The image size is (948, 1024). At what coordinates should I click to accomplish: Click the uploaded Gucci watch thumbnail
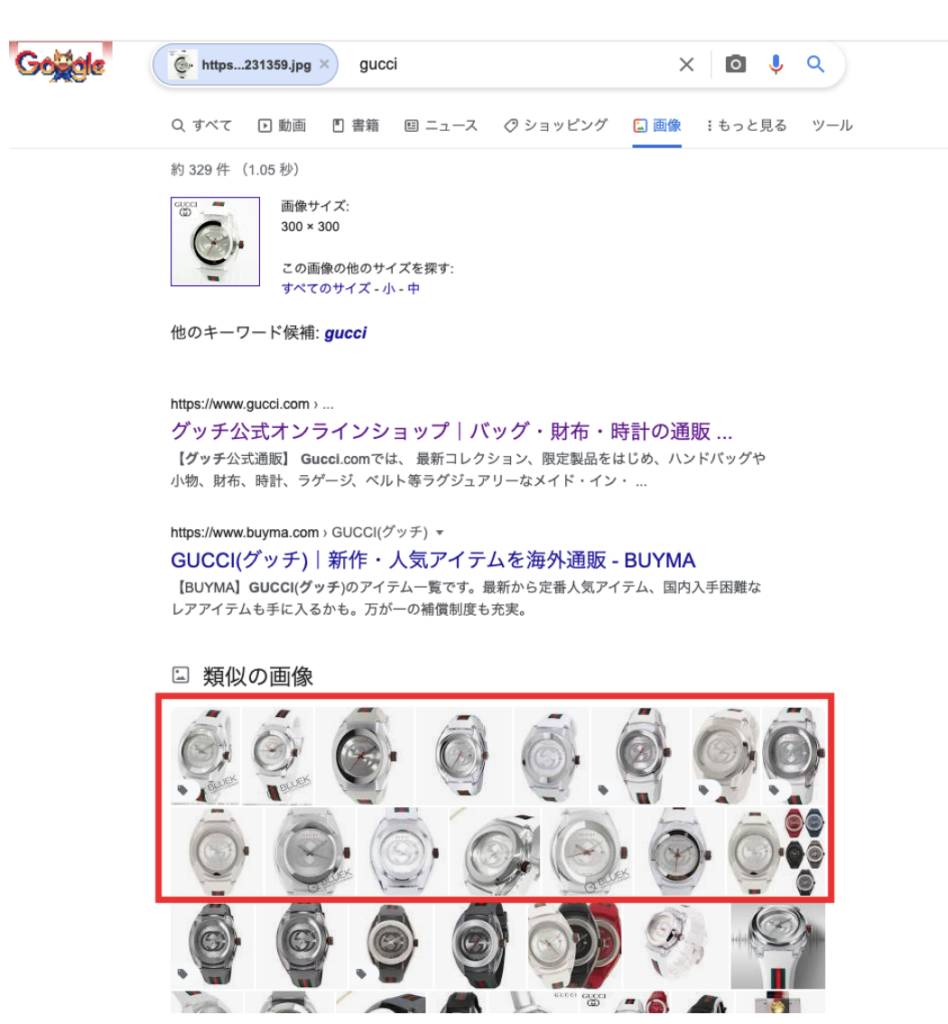pos(215,241)
